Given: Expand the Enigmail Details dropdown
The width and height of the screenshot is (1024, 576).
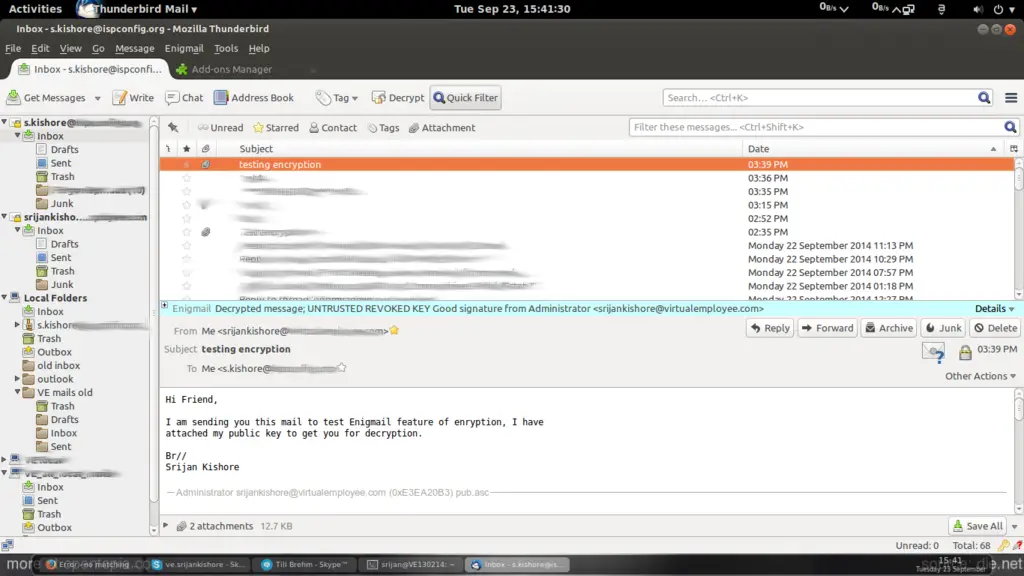Looking at the screenshot, I should pos(995,308).
